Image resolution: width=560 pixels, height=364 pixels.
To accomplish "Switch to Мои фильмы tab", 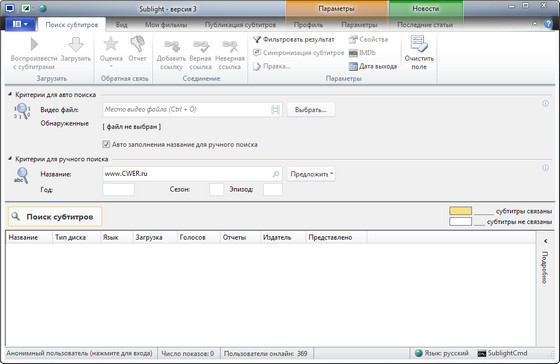I will (166, 25).
